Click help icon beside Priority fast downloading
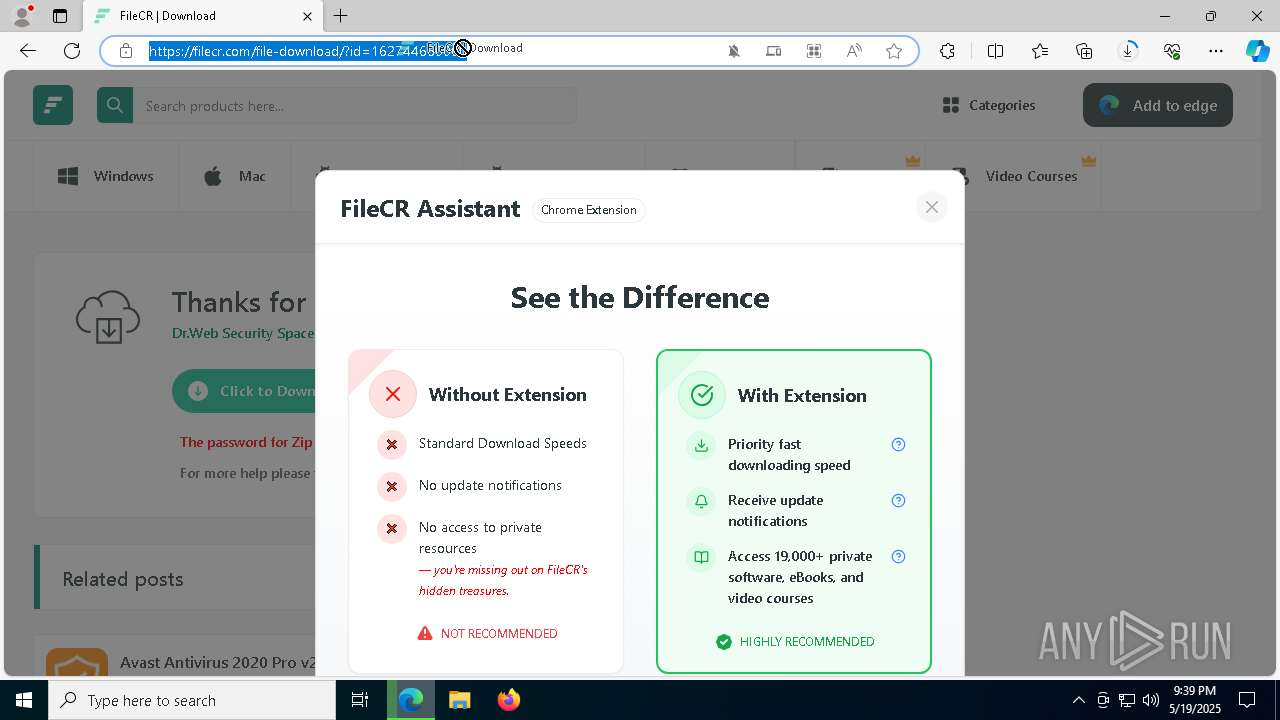This screenshot has height=720, width=1280. click(x=898, y=444)
